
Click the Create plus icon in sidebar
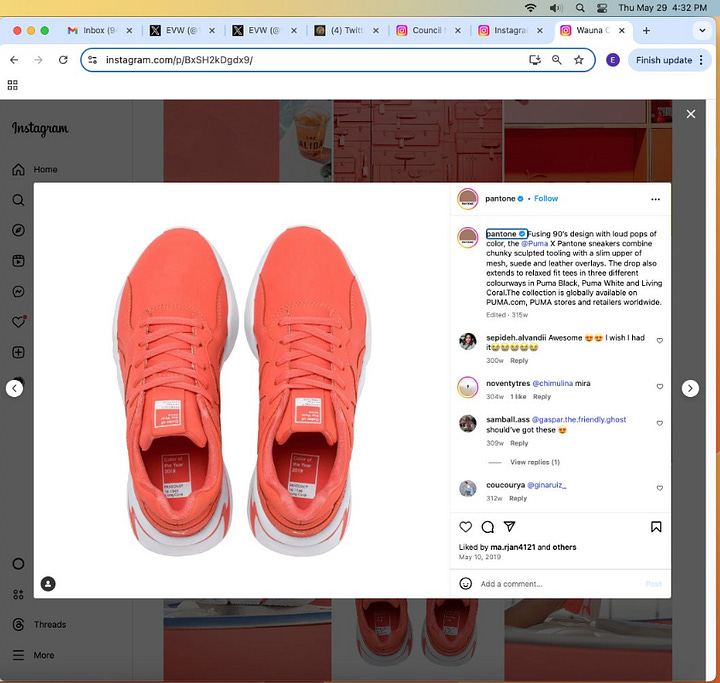pyautogui.click(x=18, y=352)
